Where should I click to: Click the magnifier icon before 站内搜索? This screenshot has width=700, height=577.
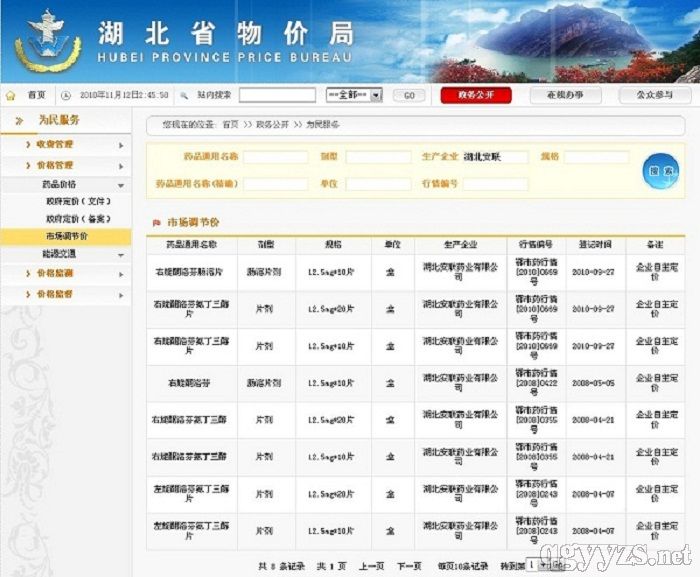pyautogui.click(x=185, y=95)
